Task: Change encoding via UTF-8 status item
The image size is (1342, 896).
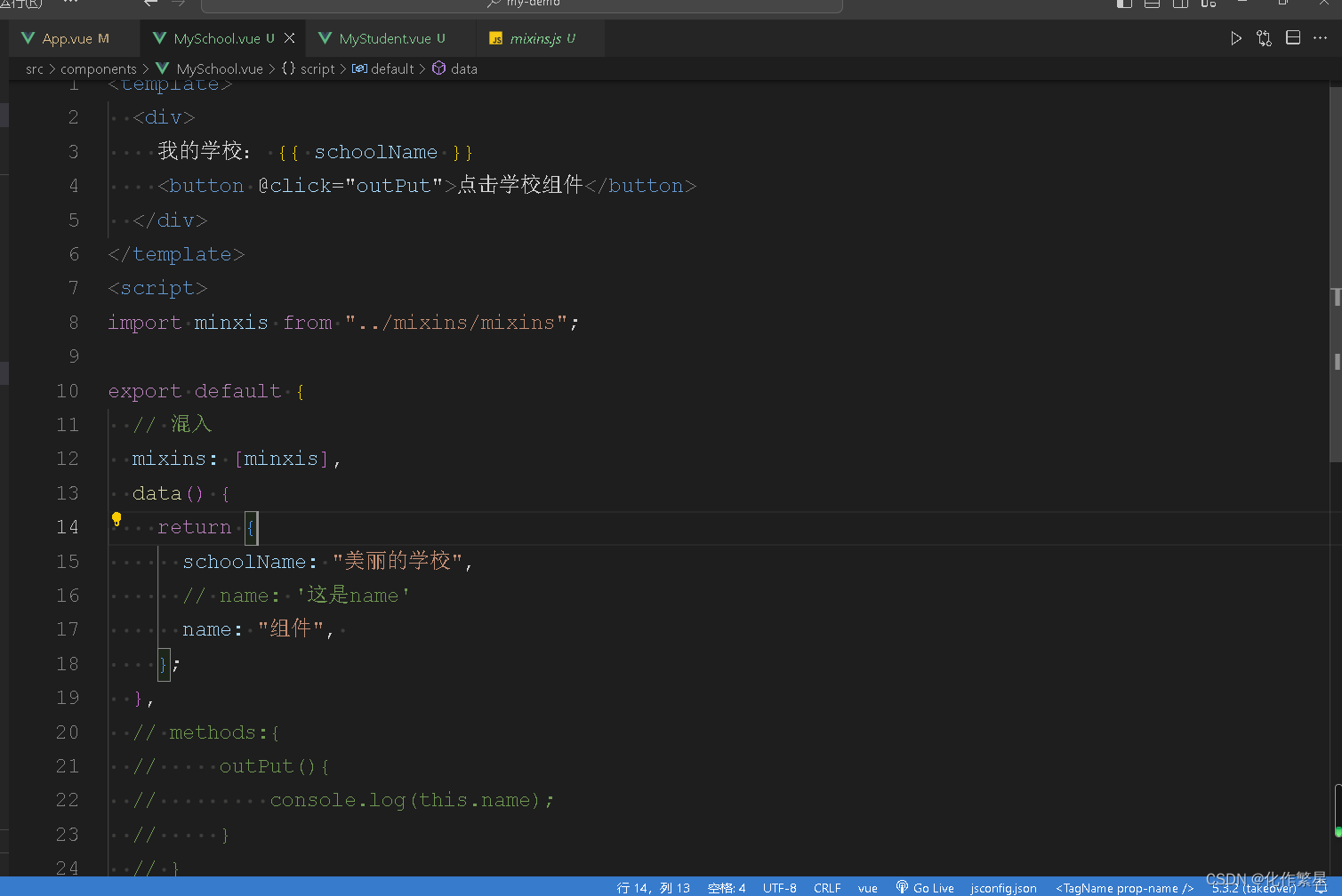Action: point(780,887)
